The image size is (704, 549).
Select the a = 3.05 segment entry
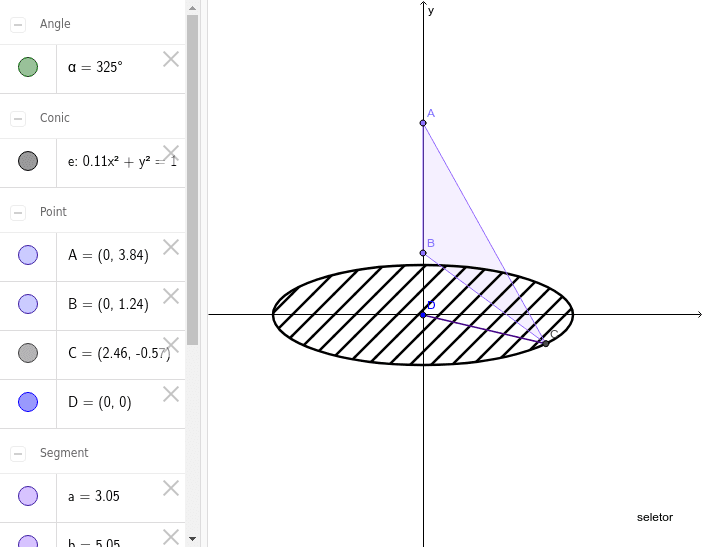coord(94,496)
